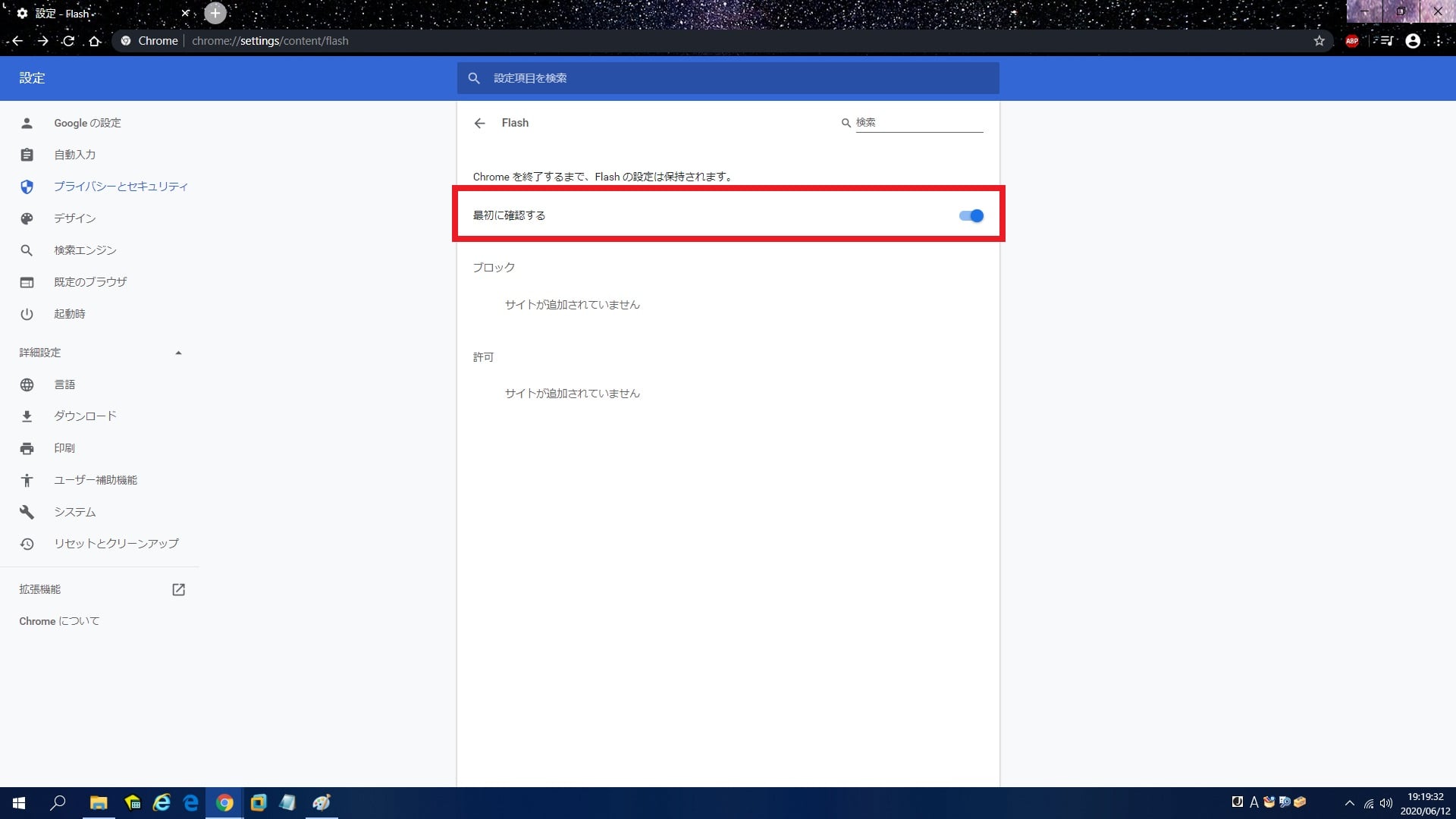
Task: Click the clipboard icon for 自動入力
Action: 27,155
